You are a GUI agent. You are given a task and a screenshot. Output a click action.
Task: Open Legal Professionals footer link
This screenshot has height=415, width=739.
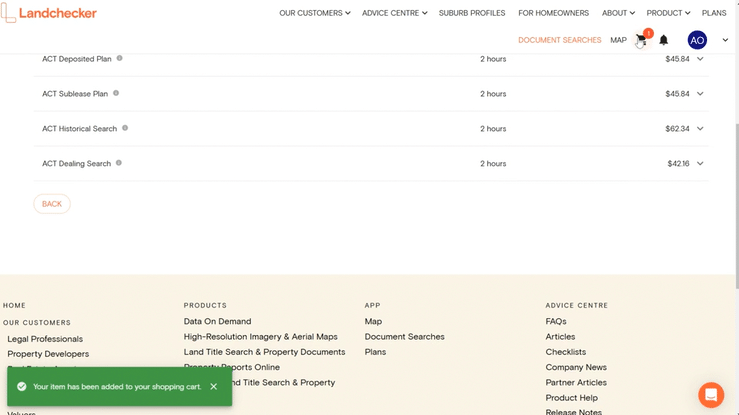45,339
